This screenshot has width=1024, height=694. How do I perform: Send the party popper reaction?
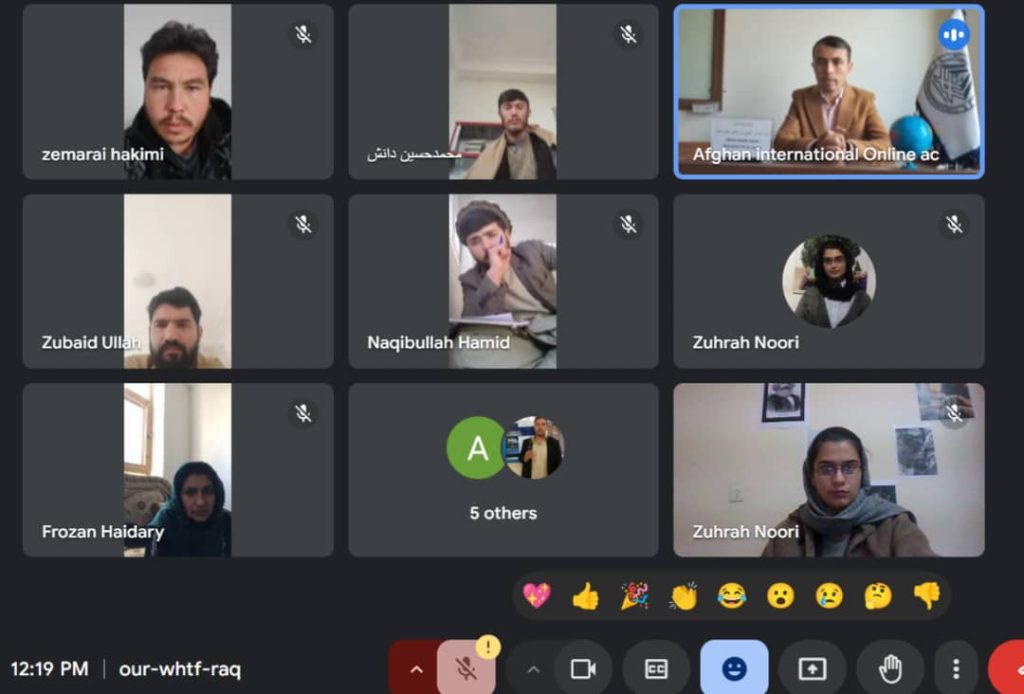click(x=634, y=595)
